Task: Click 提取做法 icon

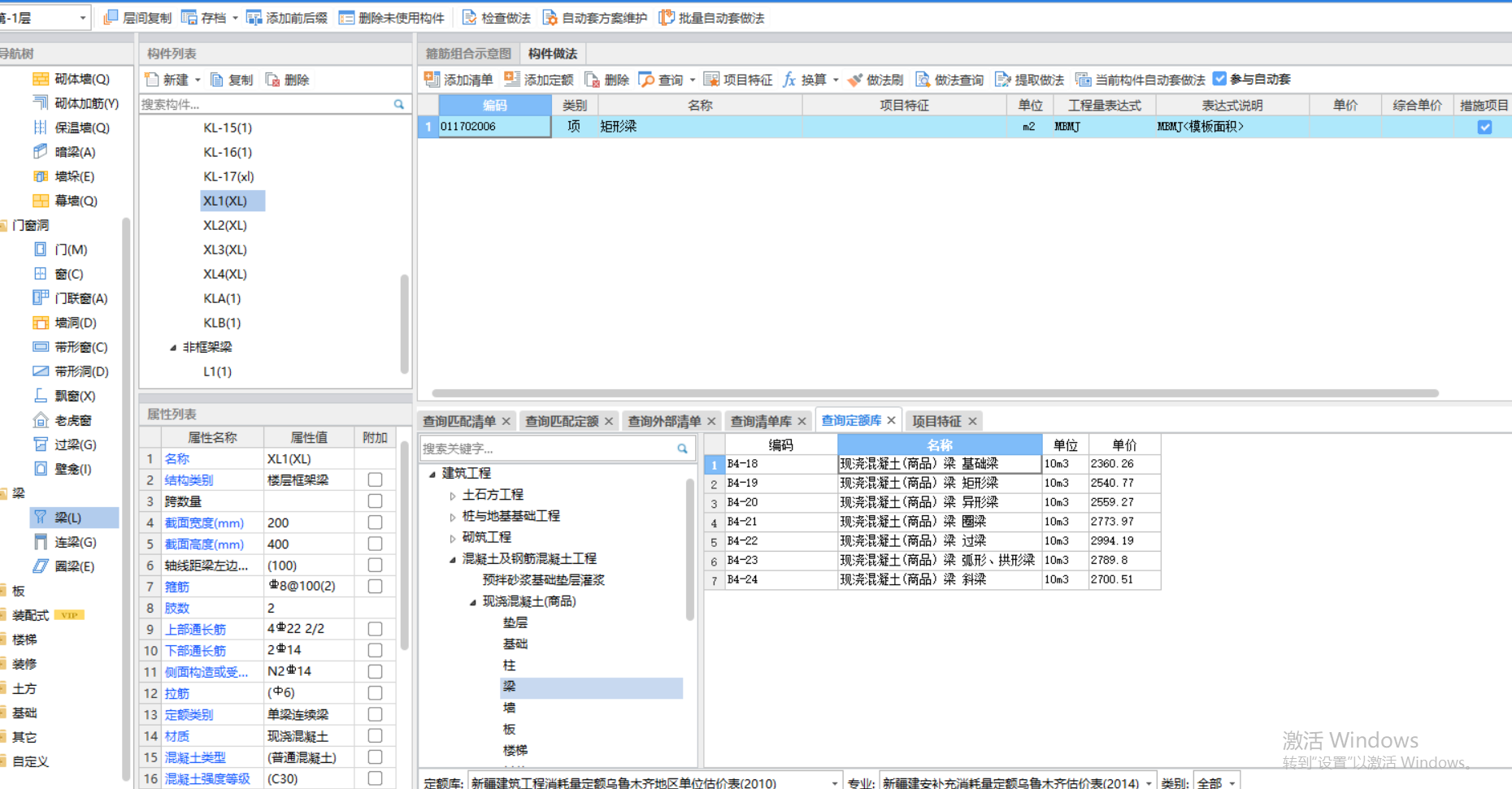Action: pos(1003,79)
